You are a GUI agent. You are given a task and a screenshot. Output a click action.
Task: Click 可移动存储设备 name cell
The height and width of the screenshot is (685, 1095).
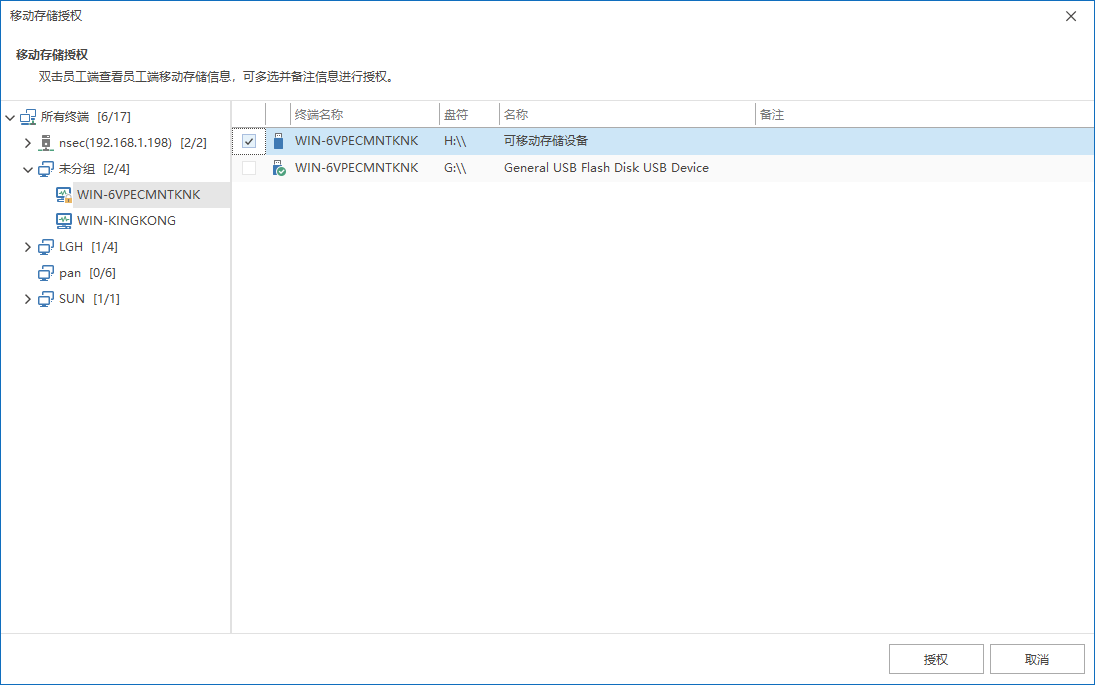[x=546, y=141]
